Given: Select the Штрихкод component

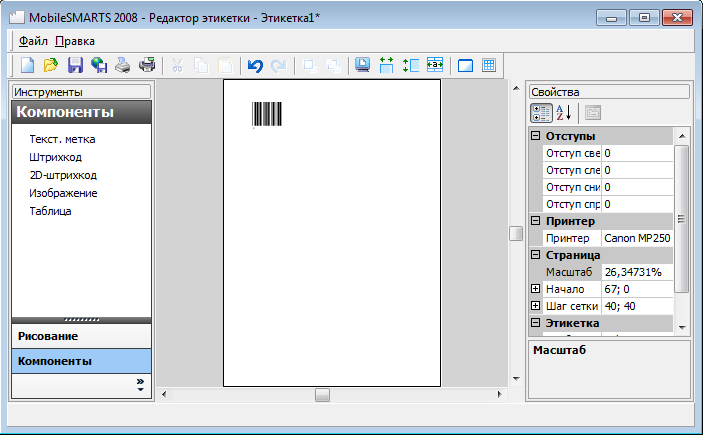Looking at the screenshot, I should coord(56,157).
